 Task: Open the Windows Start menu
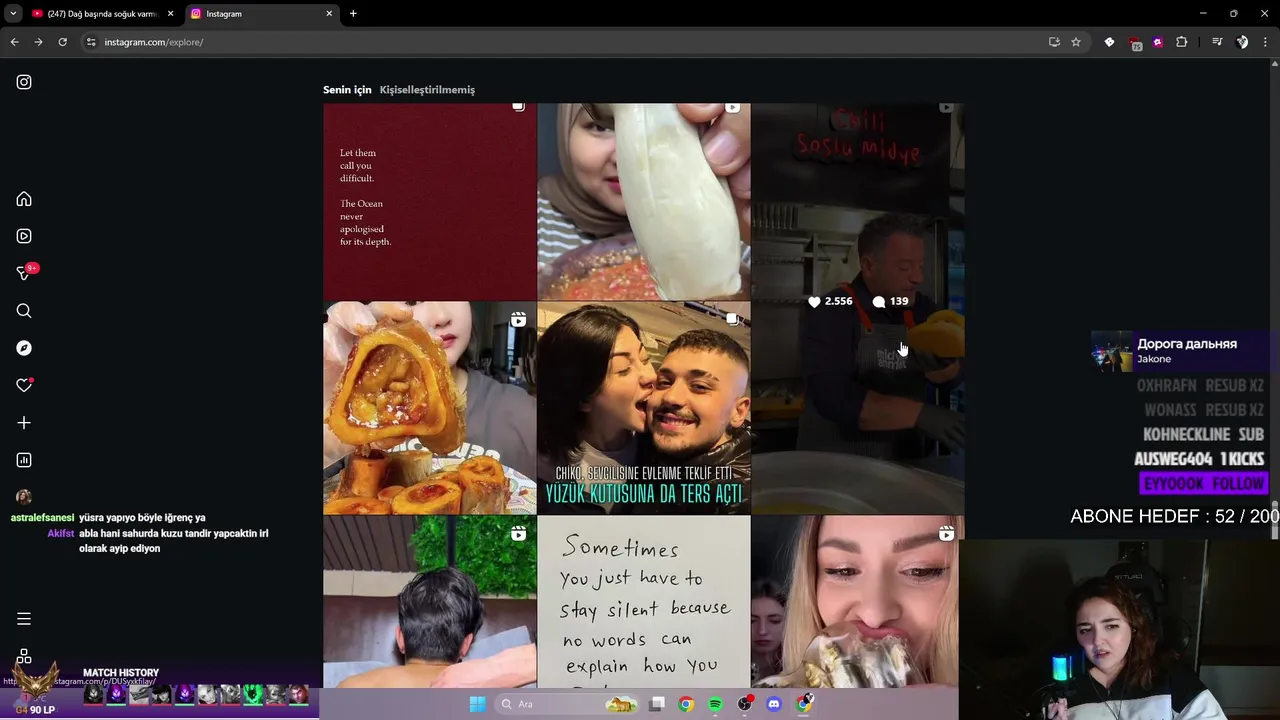[x=478, y=704]
